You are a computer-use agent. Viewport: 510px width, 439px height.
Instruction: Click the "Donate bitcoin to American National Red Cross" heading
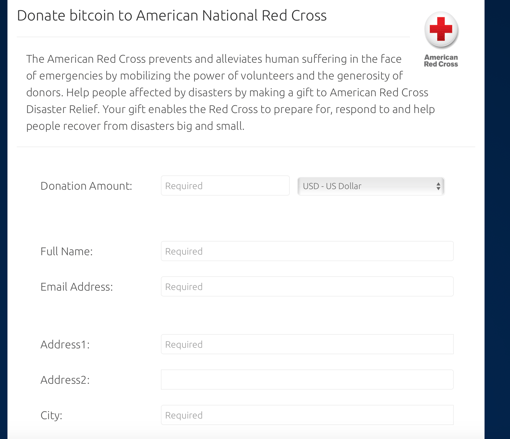172,16
